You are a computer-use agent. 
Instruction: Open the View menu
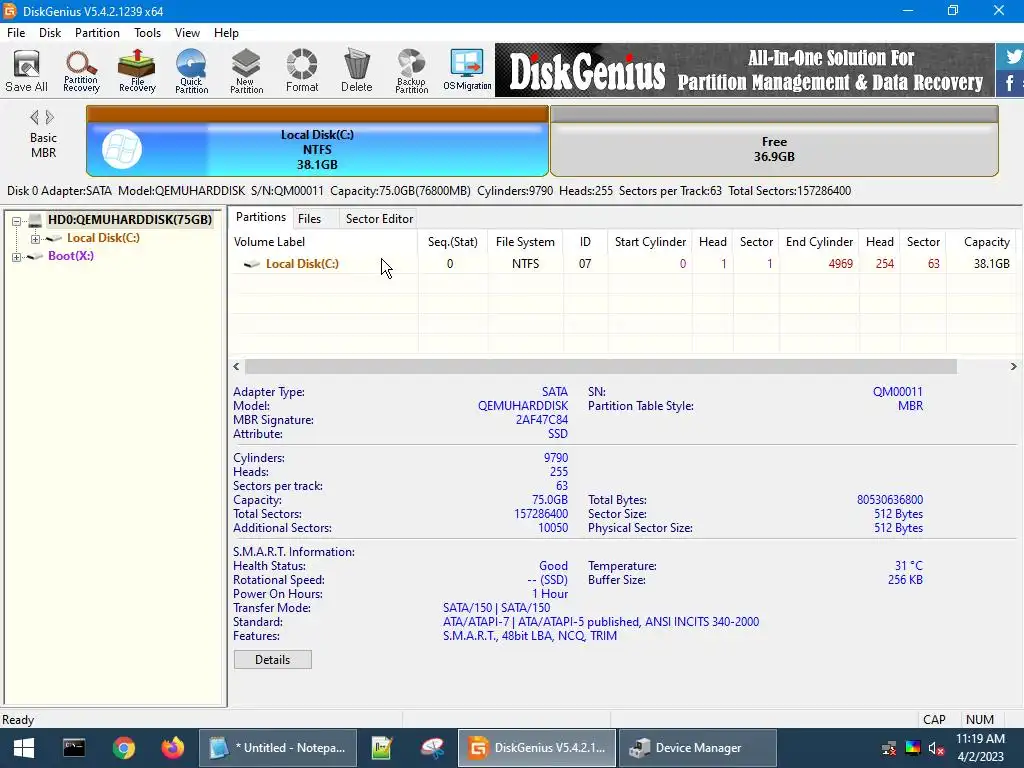tap(187, 33)
